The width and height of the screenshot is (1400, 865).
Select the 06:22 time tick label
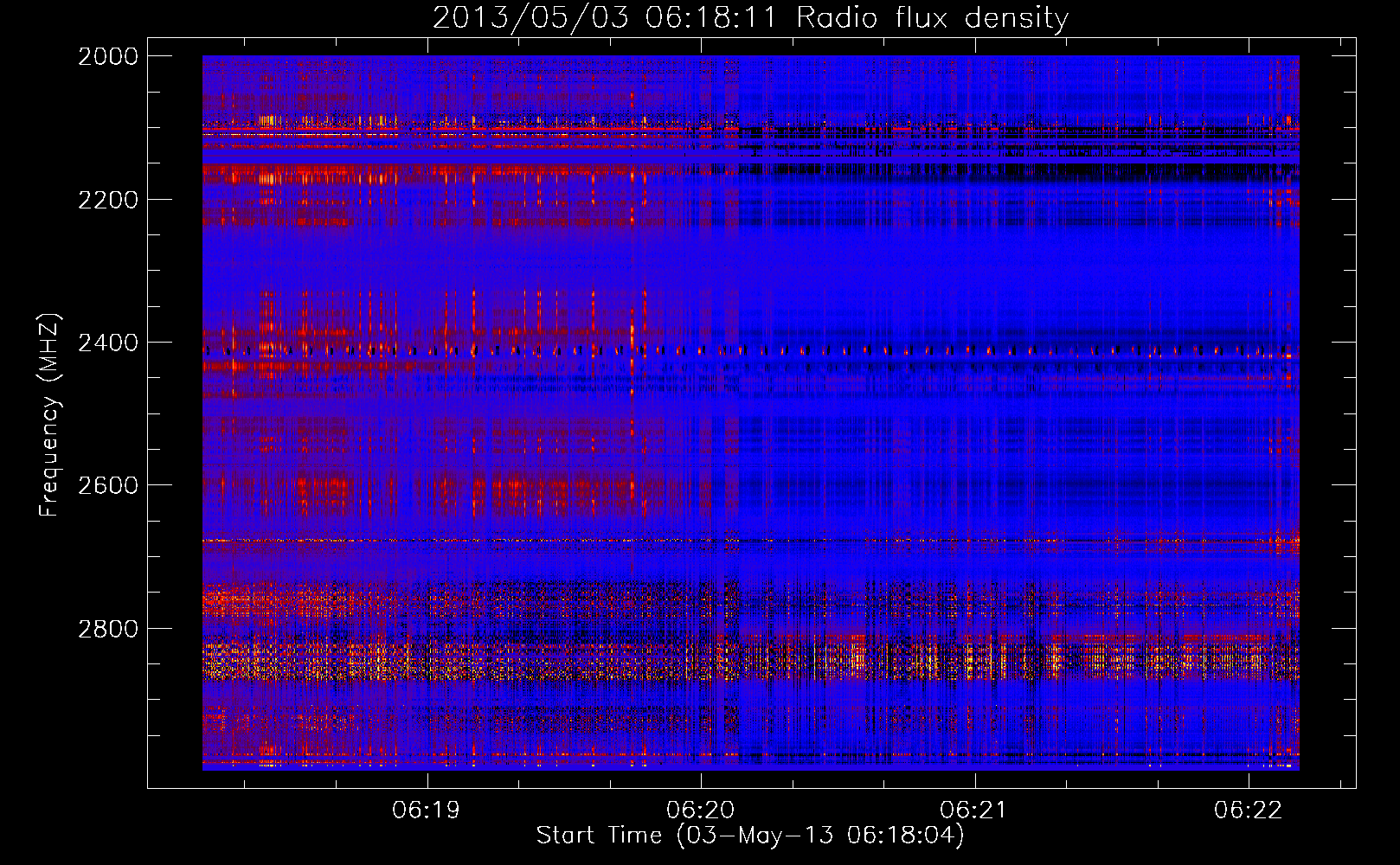click(x=1249, y=810)
